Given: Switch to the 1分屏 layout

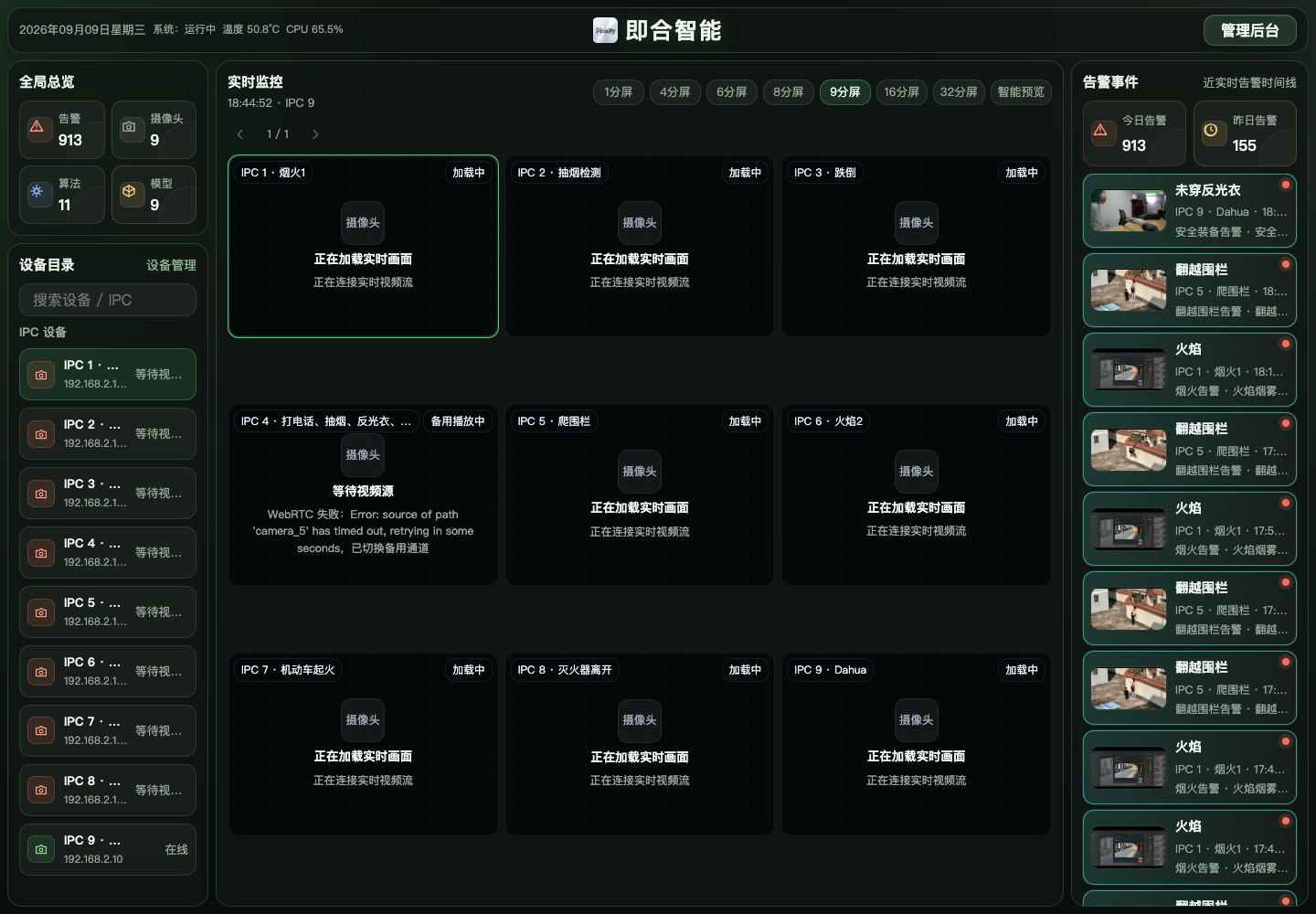Looking at the screenshot, I should click(x=619, y=92).
